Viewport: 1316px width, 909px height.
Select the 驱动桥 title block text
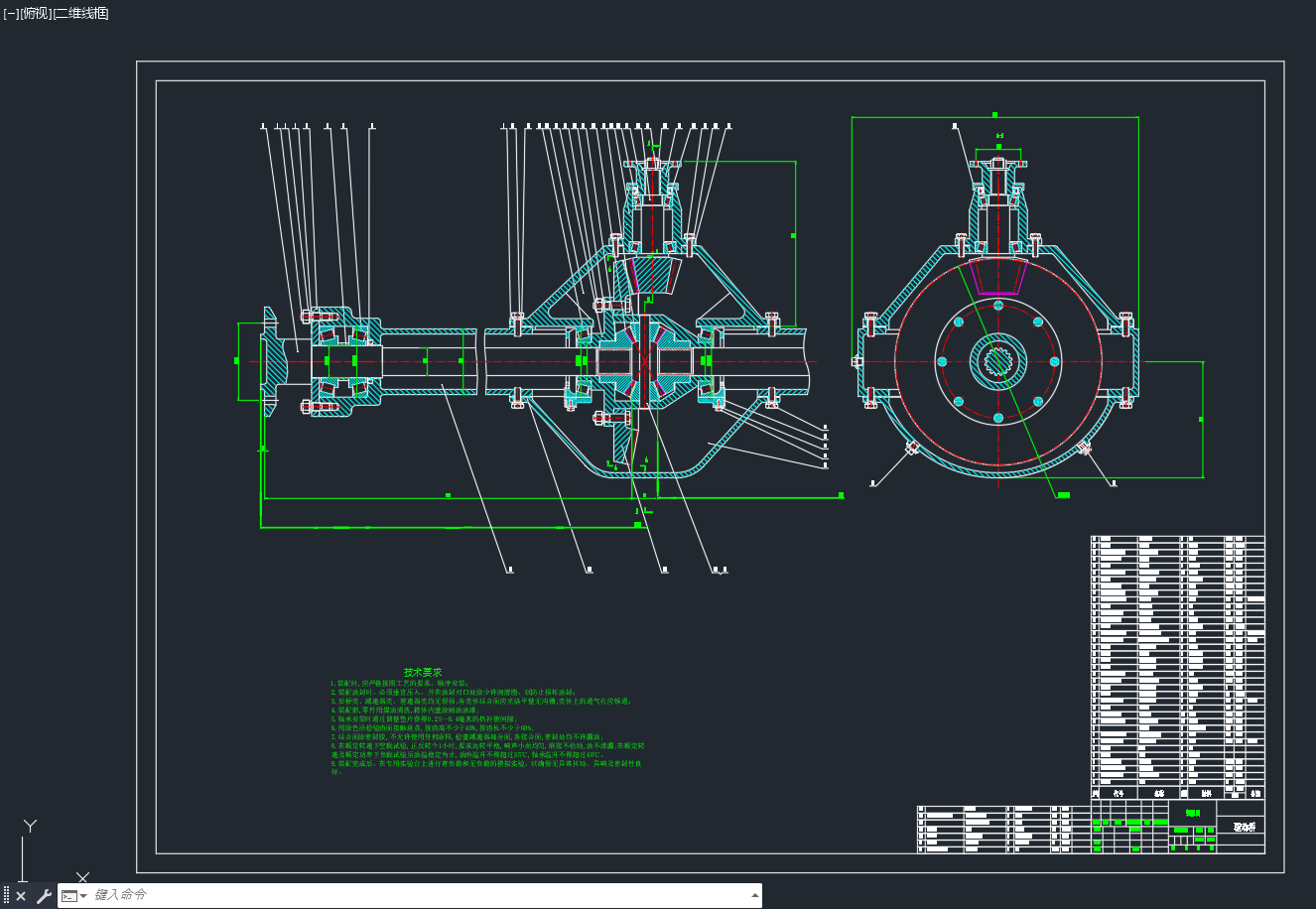coord(1245,827)
